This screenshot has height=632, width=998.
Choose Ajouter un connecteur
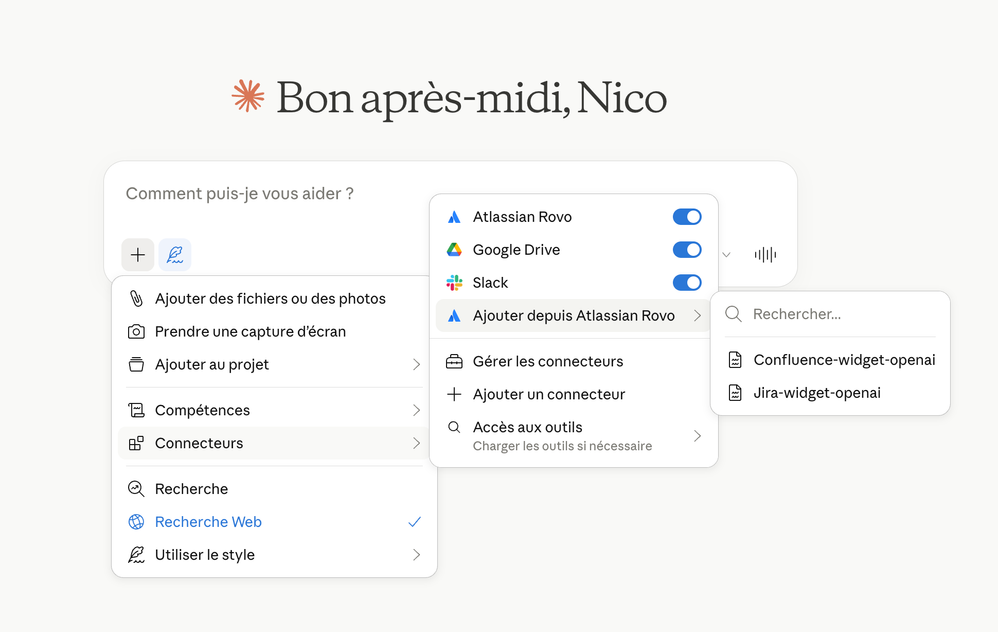click(x=573, y=395)
